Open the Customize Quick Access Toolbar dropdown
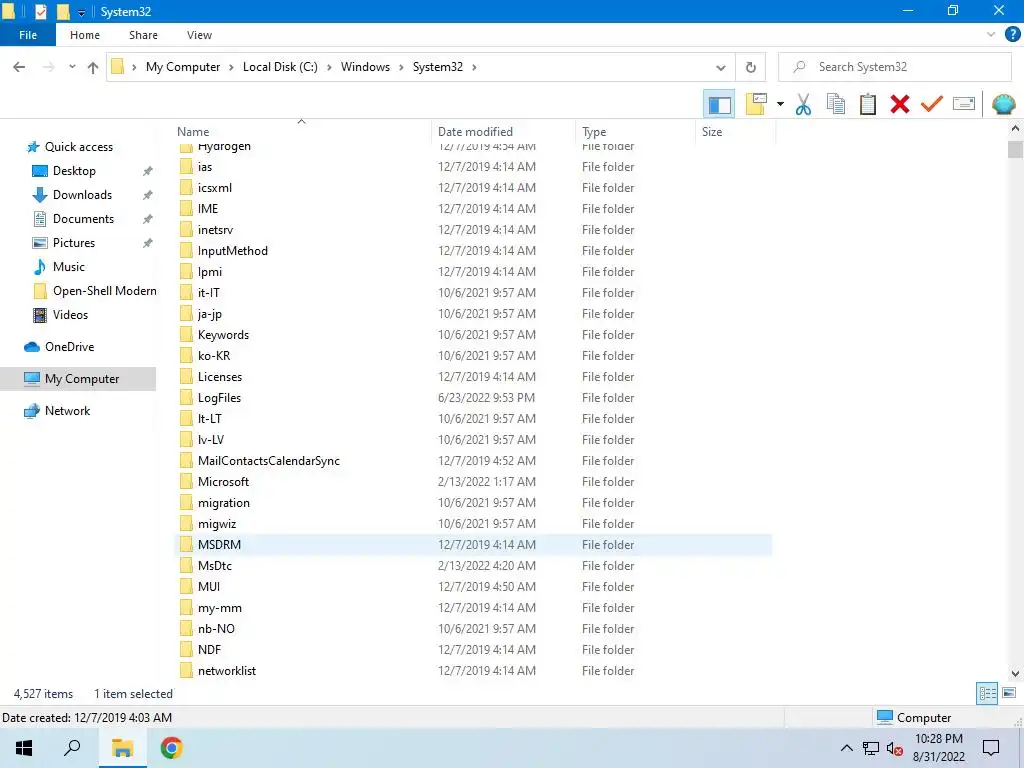Screen dimensions: 1024x768 (x=81, y=12)
